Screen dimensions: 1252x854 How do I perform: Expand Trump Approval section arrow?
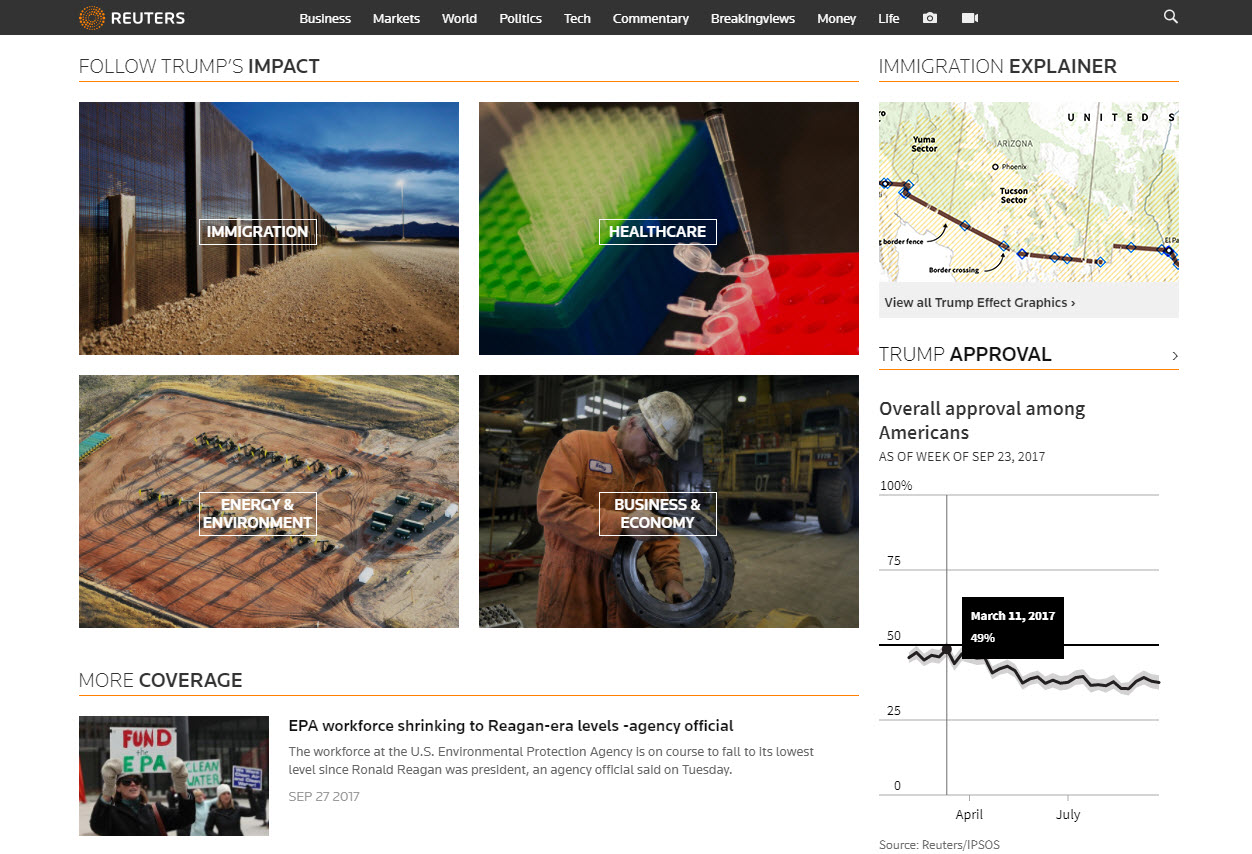(1174, 356)
